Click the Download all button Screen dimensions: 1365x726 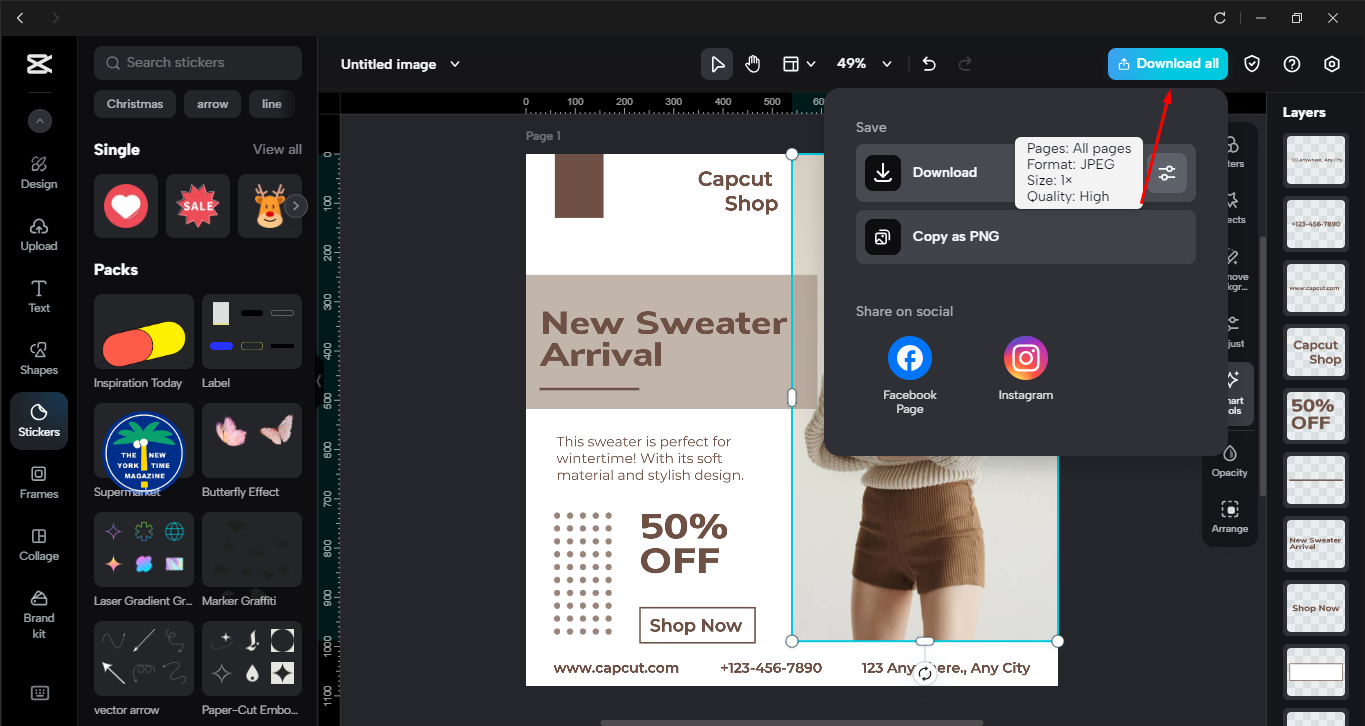[x=1168, y=64]
